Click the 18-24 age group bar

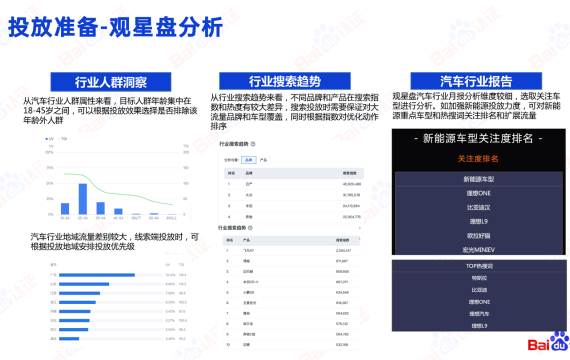[65, 209]
